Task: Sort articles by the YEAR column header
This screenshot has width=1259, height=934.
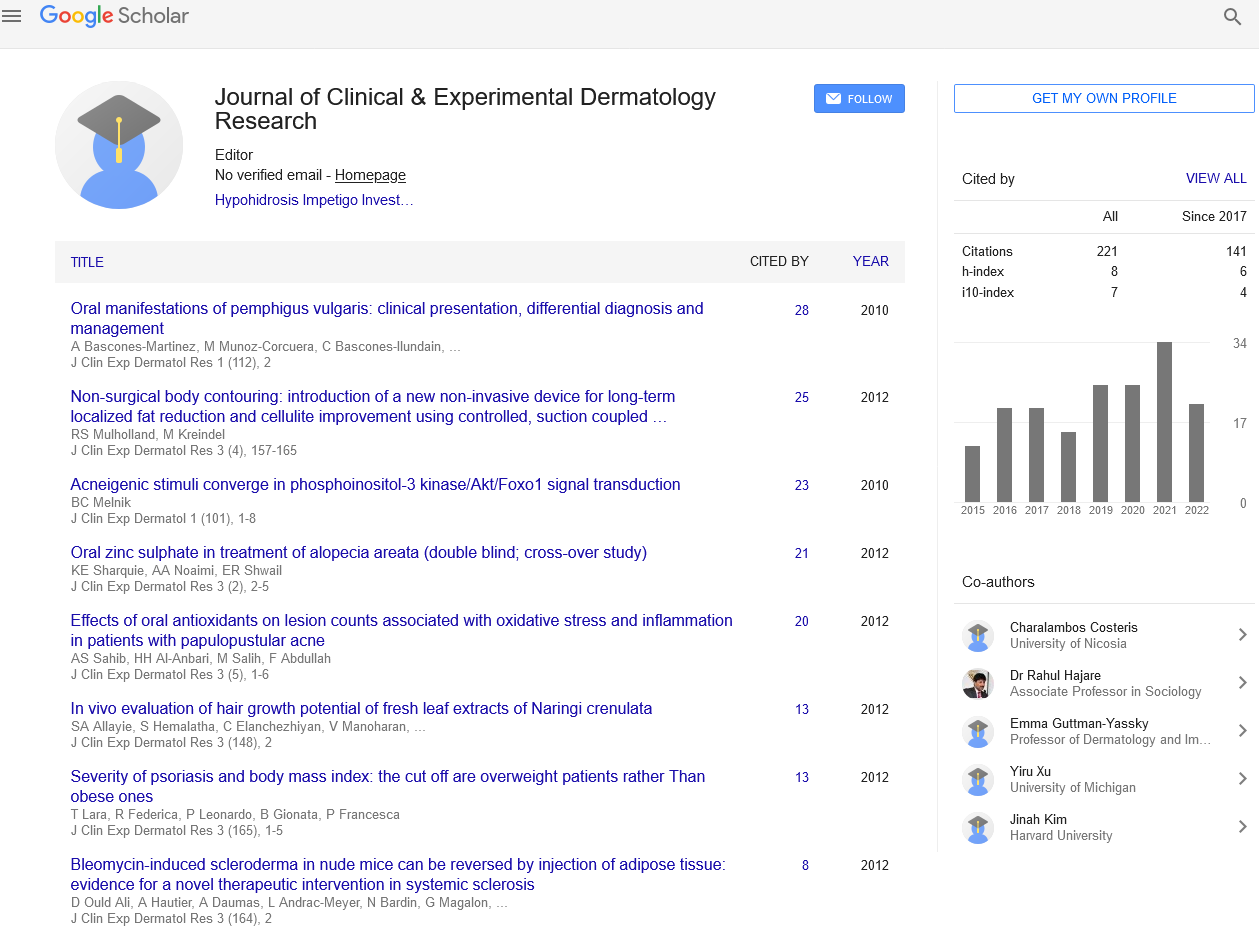Action: (x=870, y=261)
